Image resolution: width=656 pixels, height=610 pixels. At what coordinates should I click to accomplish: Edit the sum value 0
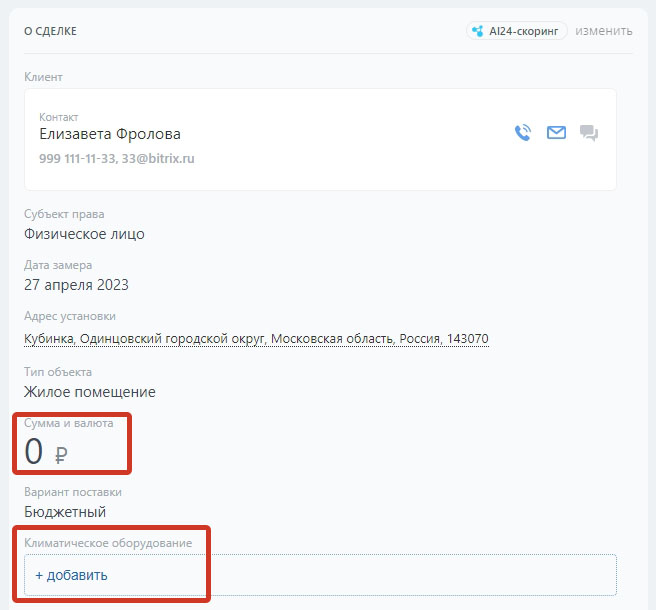coord(33,451)
